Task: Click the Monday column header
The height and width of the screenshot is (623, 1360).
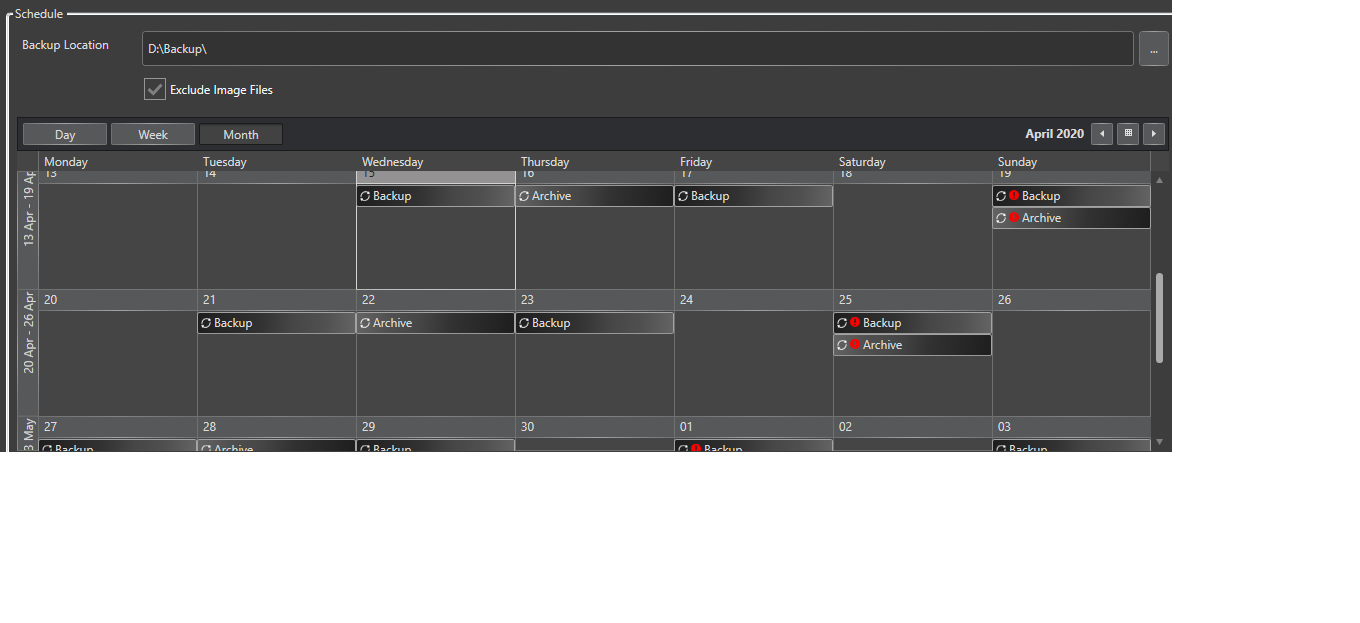Action: [x=66, y=162]
